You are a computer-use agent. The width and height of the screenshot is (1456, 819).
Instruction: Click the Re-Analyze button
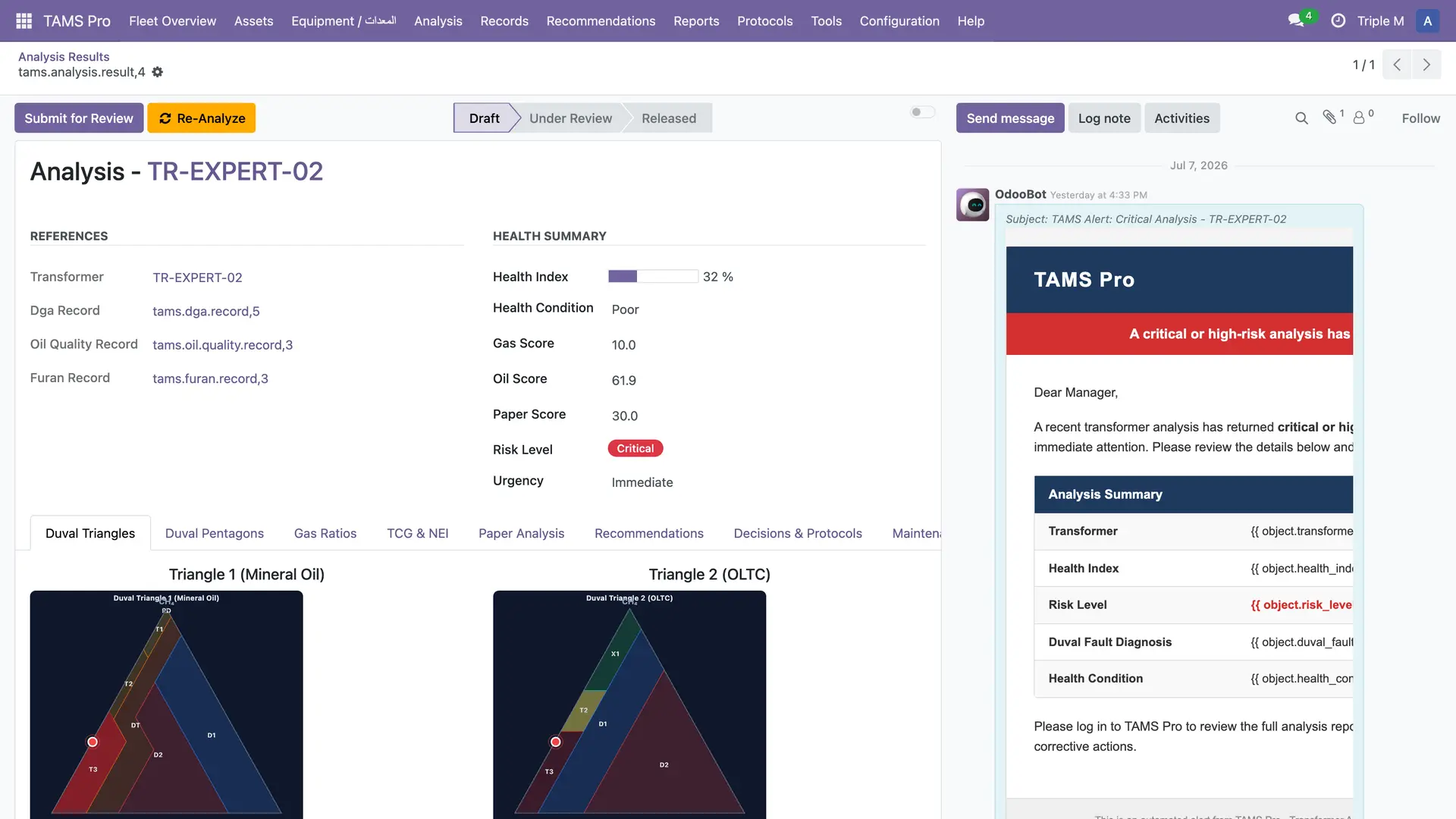click(202, 118)
